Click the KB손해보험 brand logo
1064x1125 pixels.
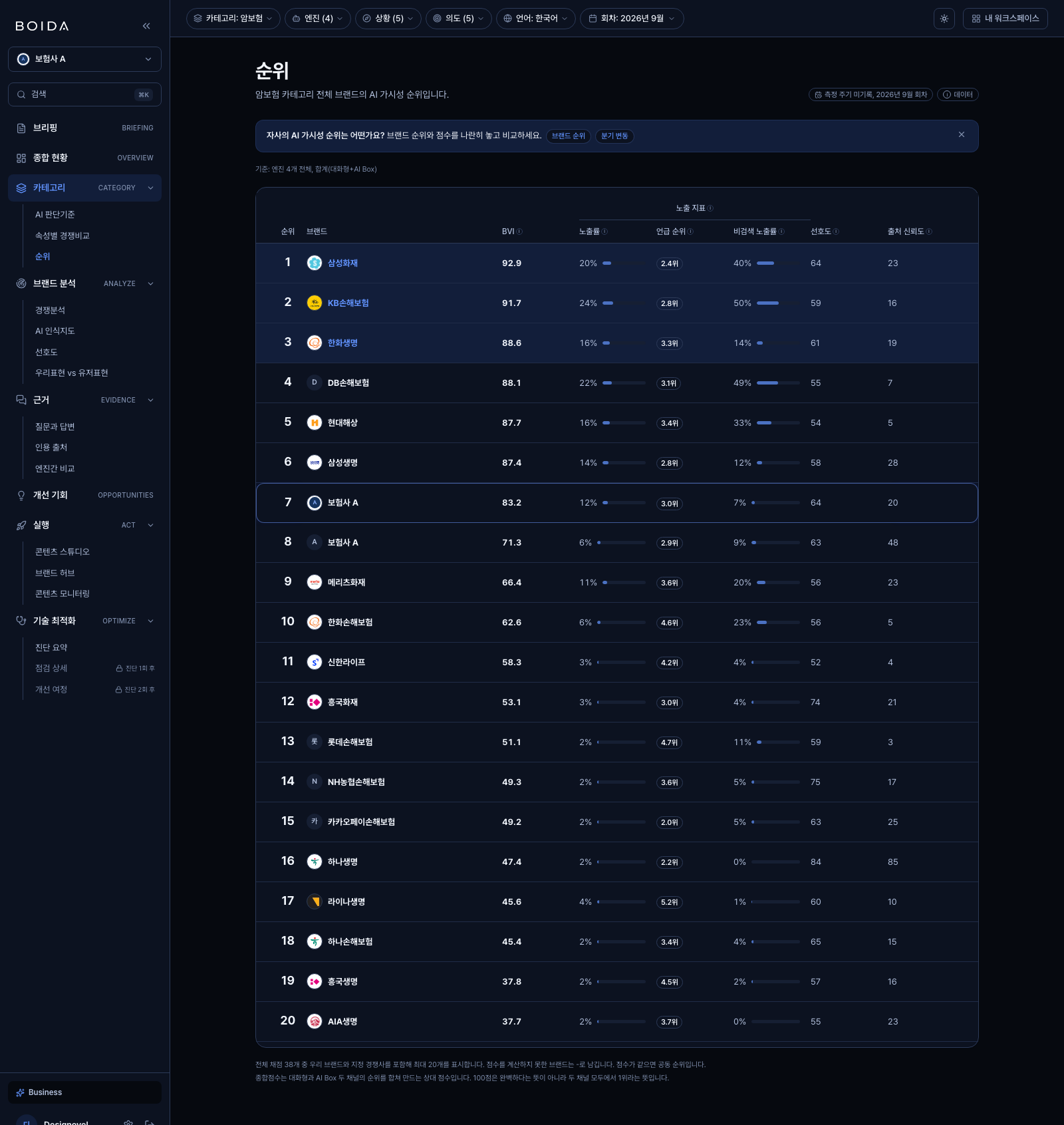pos(315,303)
